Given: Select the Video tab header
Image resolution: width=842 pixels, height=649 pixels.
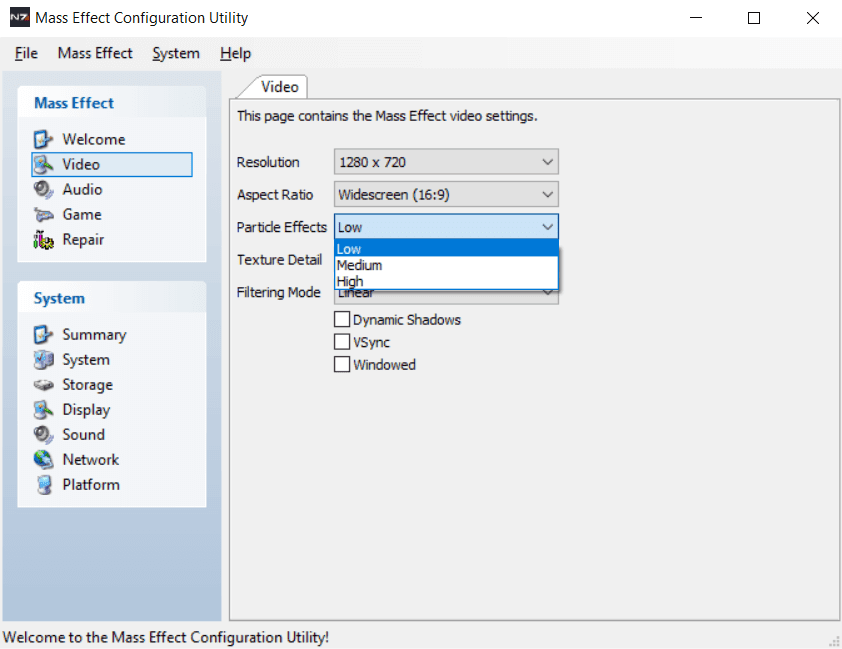Looking at the screenshot, I should [279, 87].
